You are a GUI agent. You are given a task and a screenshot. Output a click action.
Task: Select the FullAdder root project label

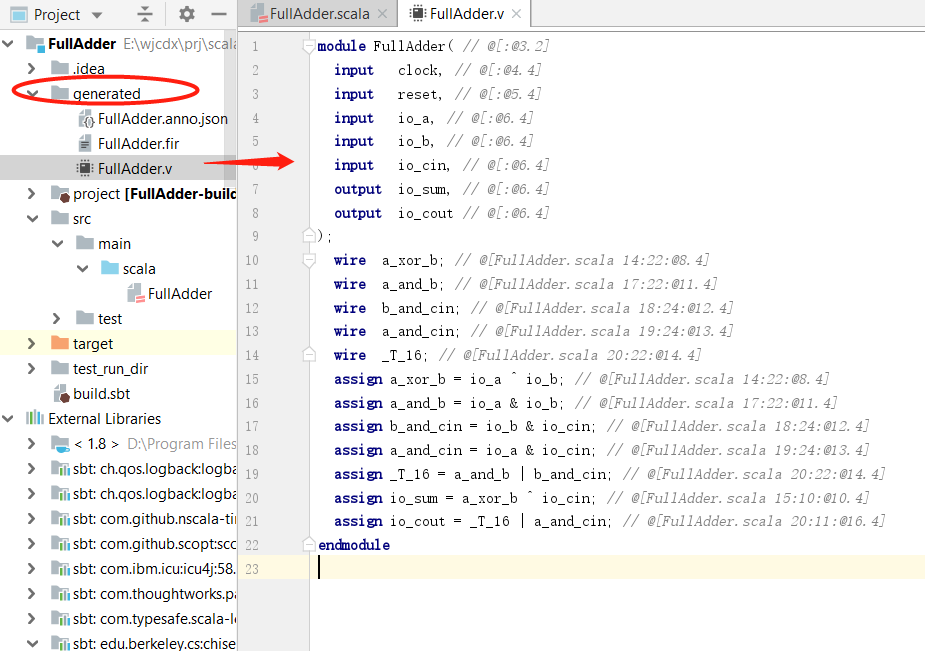tap(82, 44)
